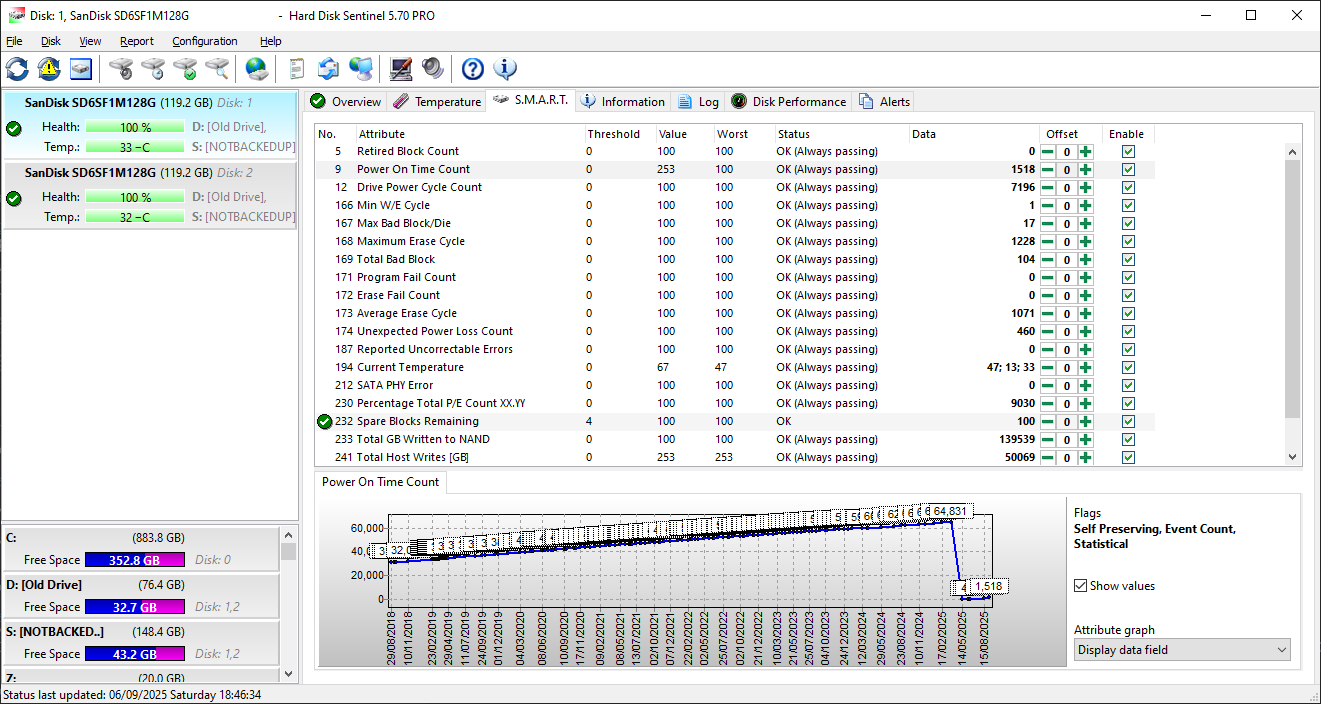Switch to the Alerts tab

pyautogui.click(x=884, y=102)
